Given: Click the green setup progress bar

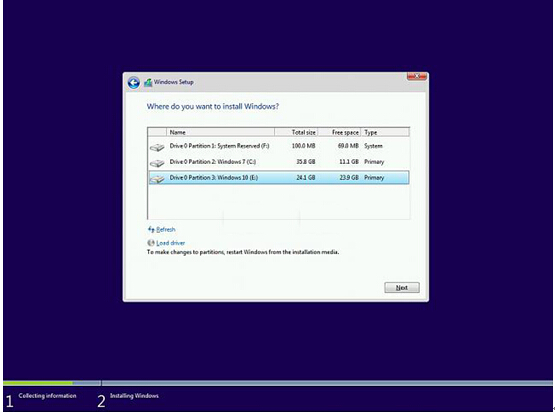Looking at the screenshot, I should [38, 383].
